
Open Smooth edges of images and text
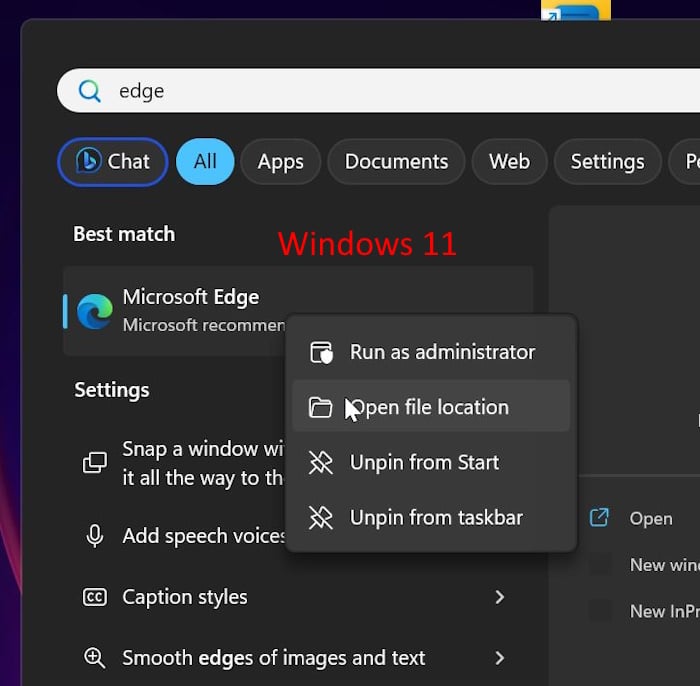[298, 658]
